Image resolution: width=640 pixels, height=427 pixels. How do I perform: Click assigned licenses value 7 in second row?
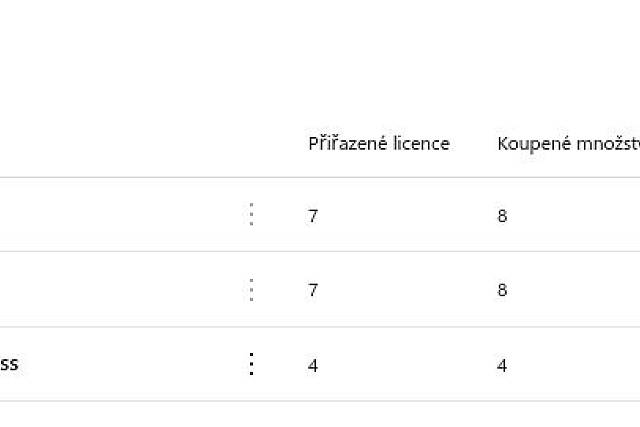click(313, 290)
